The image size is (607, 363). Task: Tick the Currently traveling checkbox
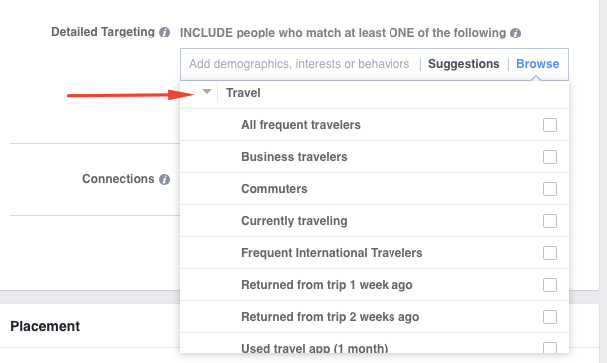tap(550, 221)
